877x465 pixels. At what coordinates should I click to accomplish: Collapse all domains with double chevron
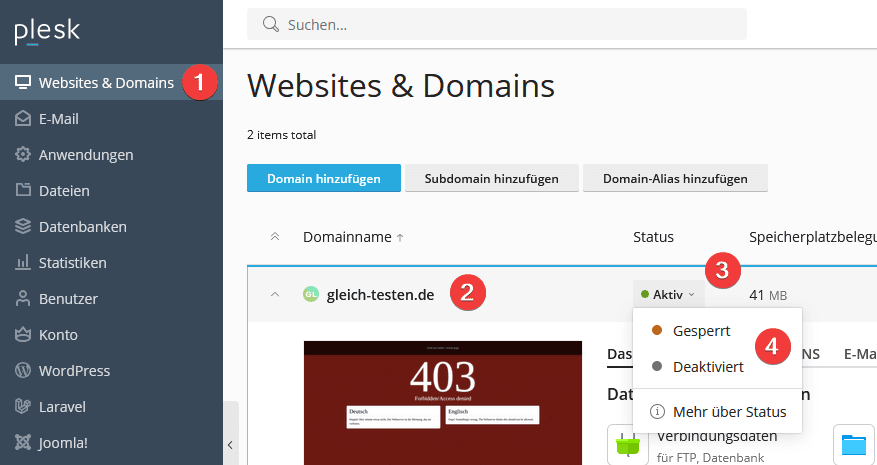275,237
